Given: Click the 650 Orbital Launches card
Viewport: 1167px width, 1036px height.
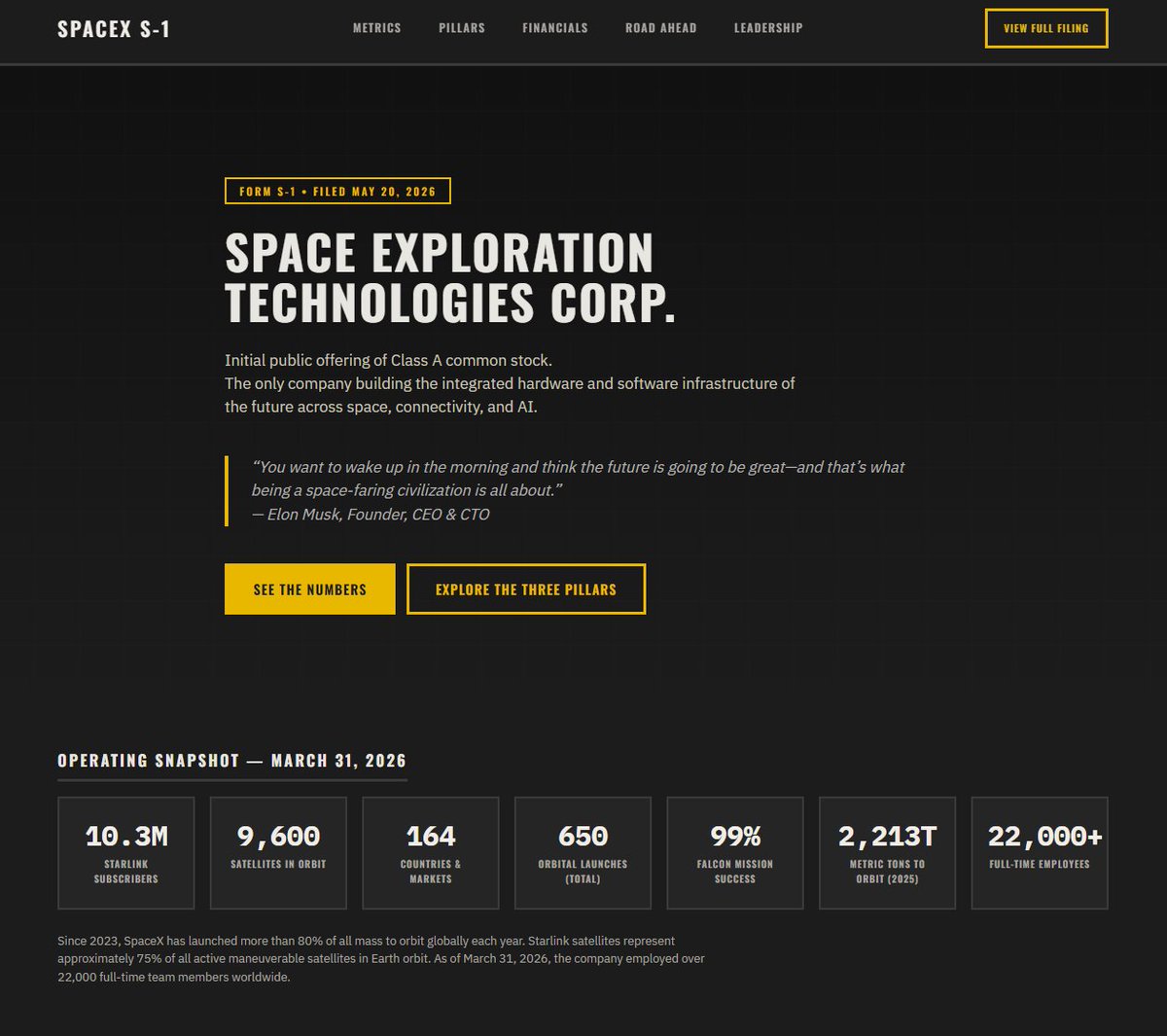Looking at the screenshot, I should click(583, 853).
